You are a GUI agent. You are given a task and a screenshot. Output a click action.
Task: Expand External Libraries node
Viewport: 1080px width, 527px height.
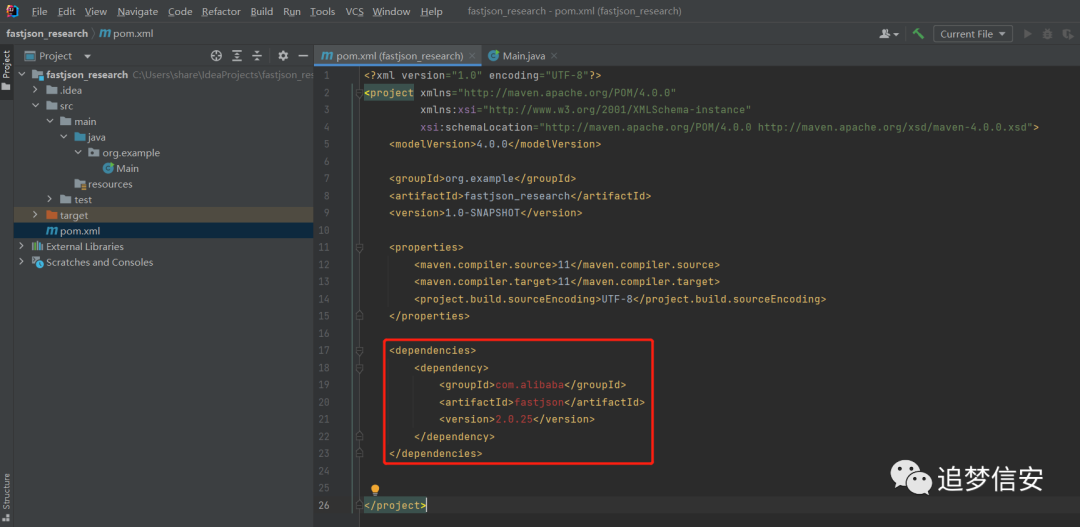click(x=21, y=246)
